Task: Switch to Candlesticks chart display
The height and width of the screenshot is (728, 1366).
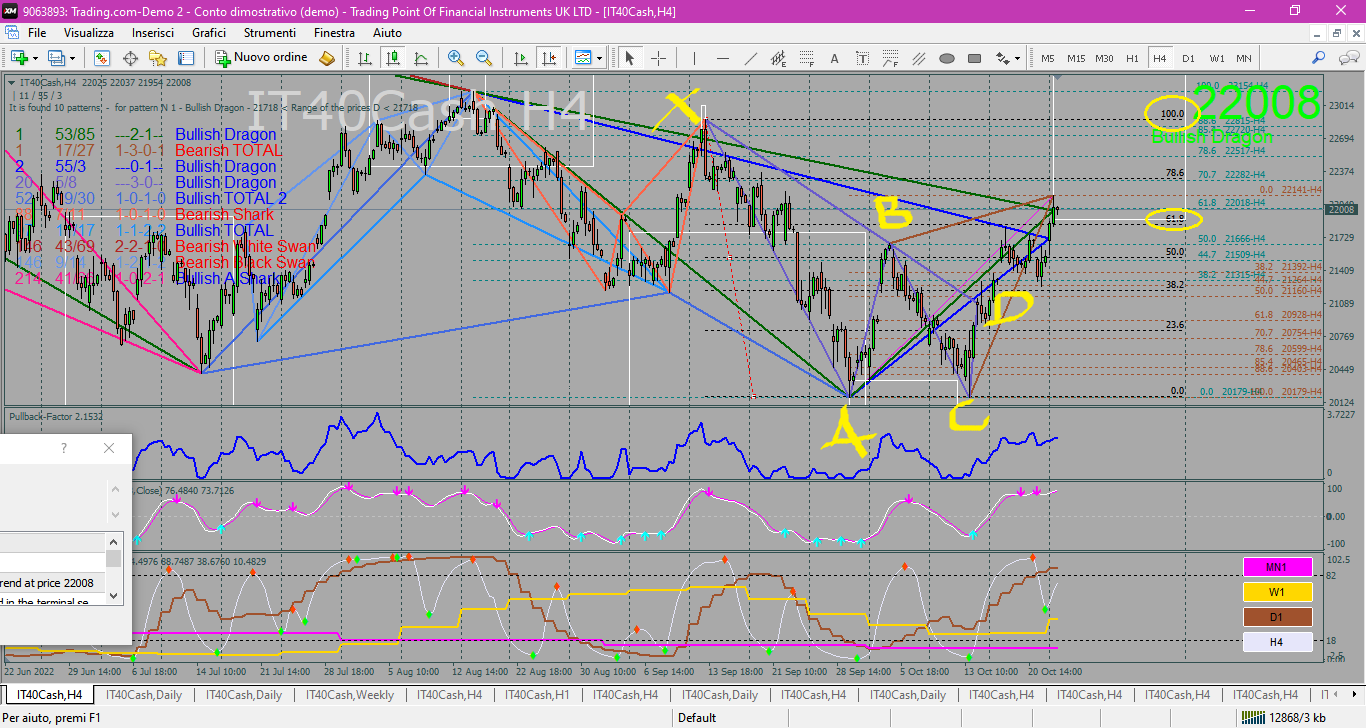Action: pyautogui.click(x=393, y=58)
